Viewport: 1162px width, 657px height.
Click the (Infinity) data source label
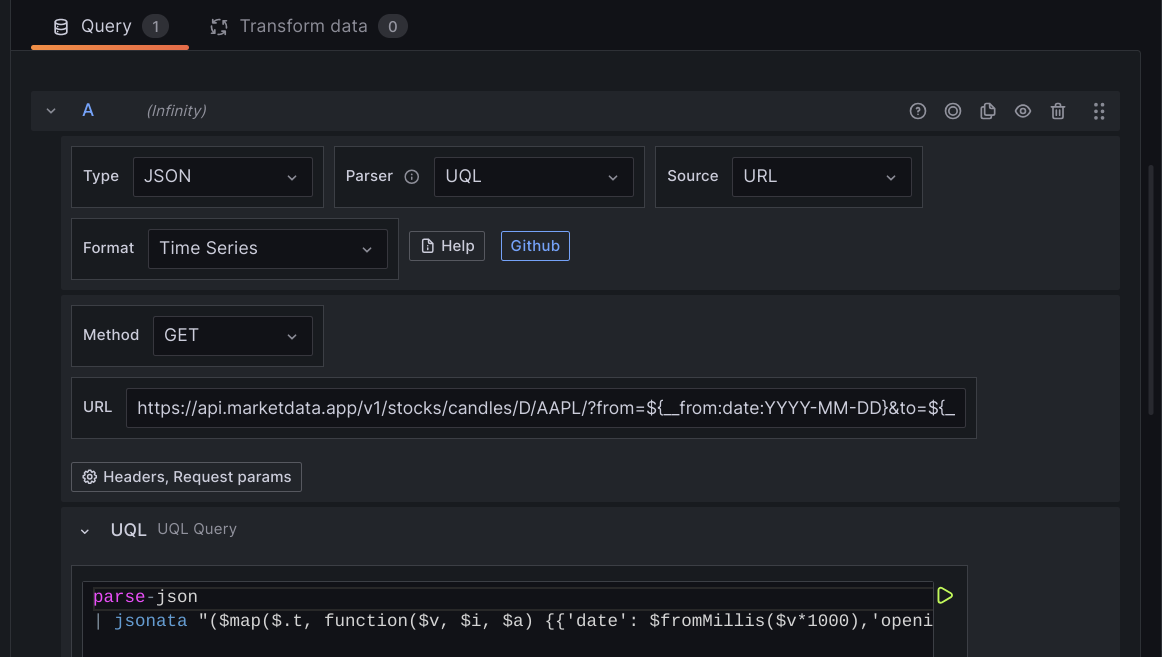point(176,111)
